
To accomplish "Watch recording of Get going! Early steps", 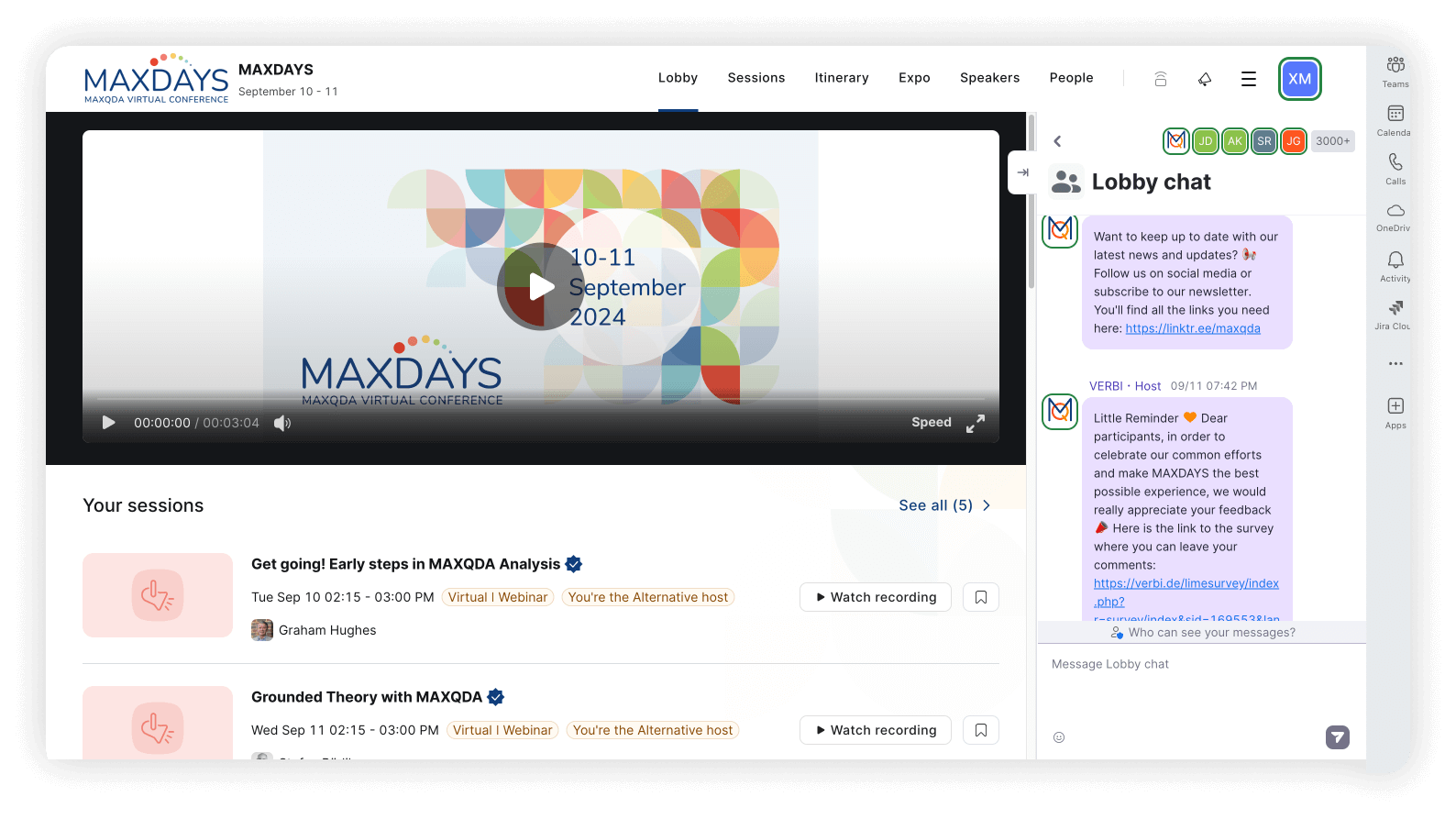I will (x=875, y=597).
